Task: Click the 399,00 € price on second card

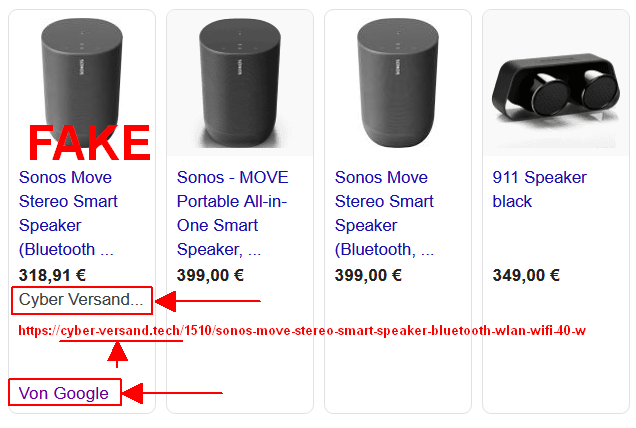Action: [x=210, y=275]
